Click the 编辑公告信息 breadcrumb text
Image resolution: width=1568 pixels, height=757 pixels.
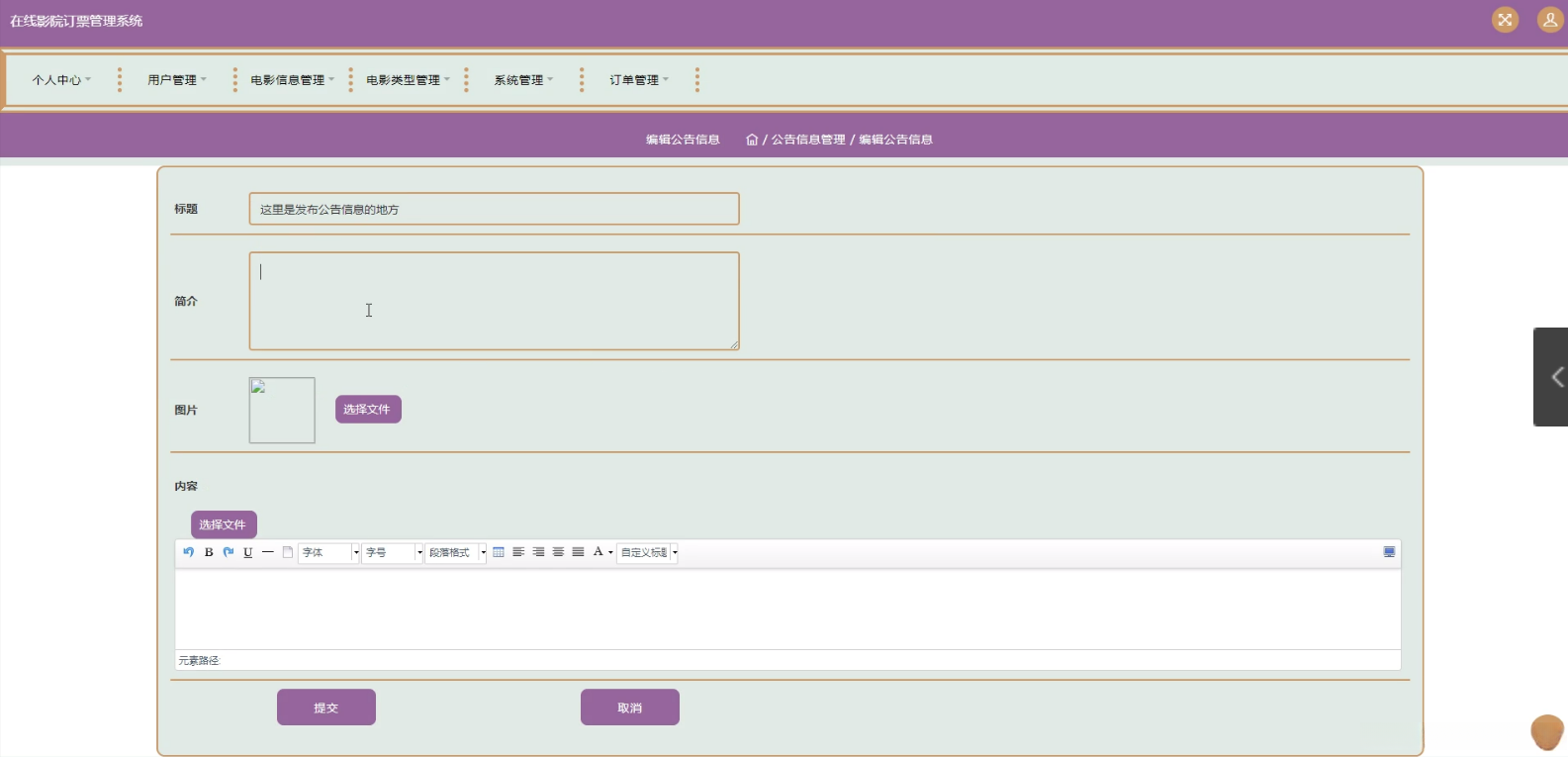[895, 140]
